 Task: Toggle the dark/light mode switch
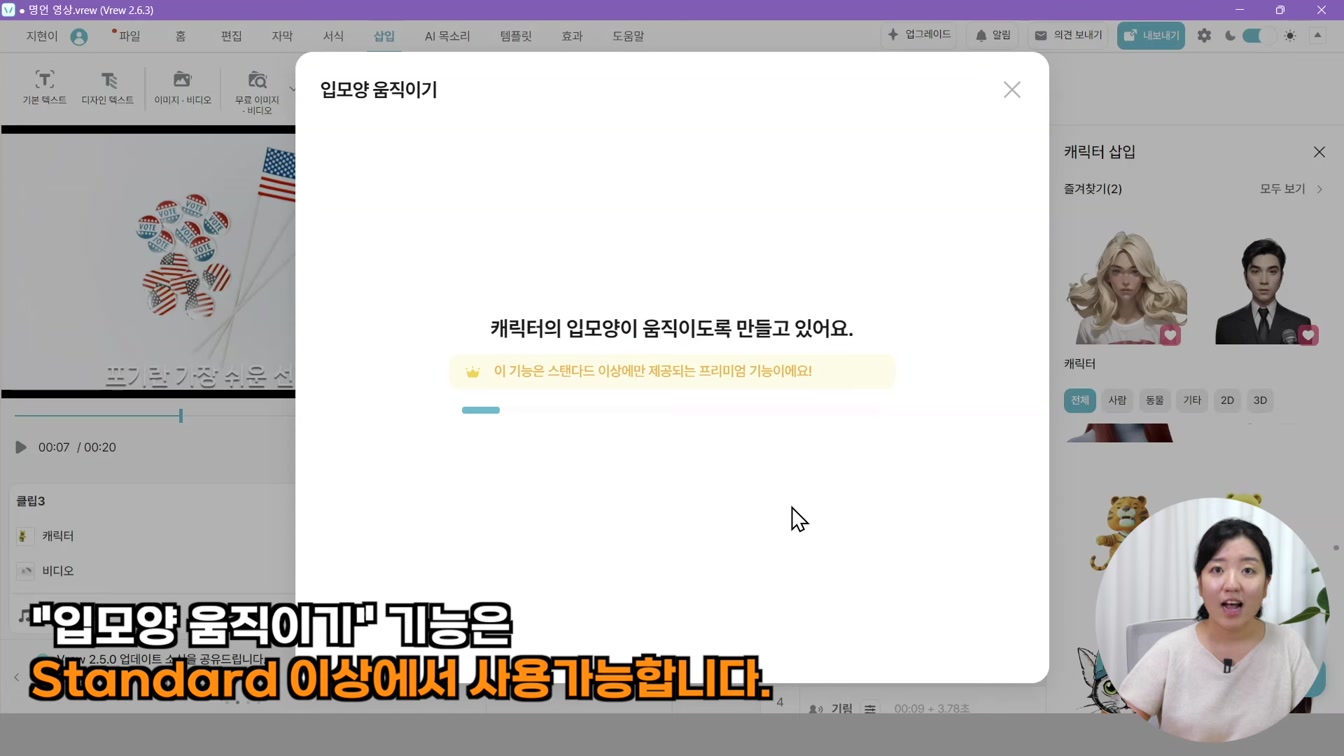pos(1258,35)
